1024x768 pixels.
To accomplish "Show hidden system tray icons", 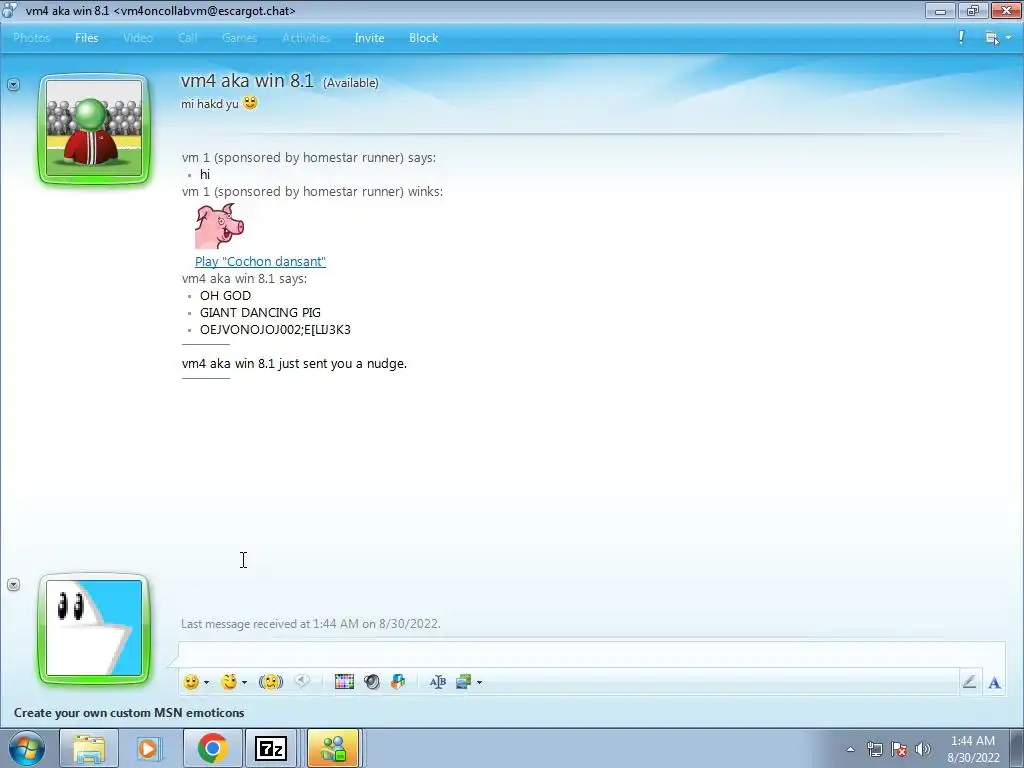I will 850,749.
